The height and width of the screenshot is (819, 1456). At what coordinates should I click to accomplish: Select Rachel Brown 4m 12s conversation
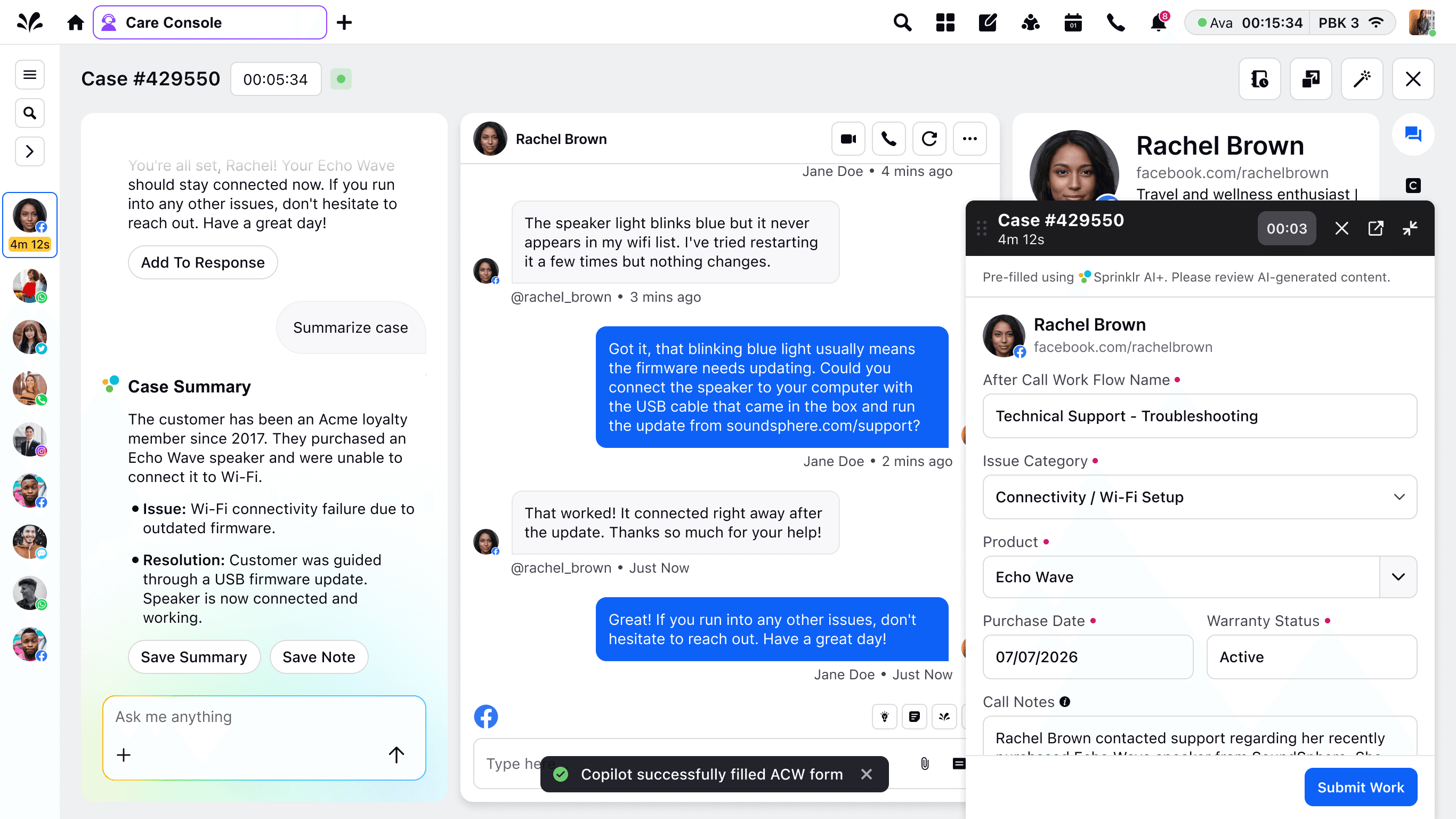click(x=30, y=225)
